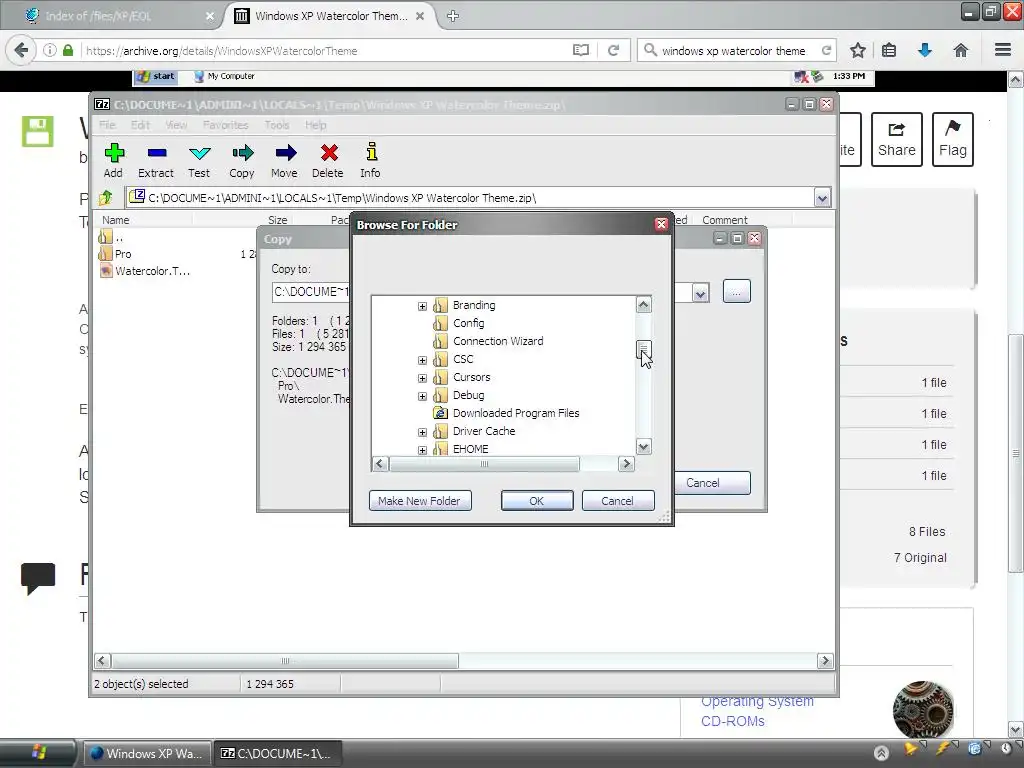Screen dimensions: 1024x768
Task: Click the C:\DOCUME~1\... taskbar item
Action: tap(277, 754)
